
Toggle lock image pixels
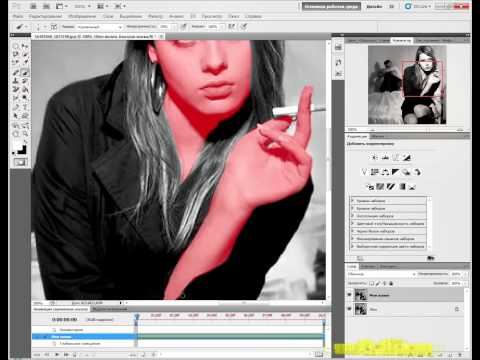(x=378, y=283)
